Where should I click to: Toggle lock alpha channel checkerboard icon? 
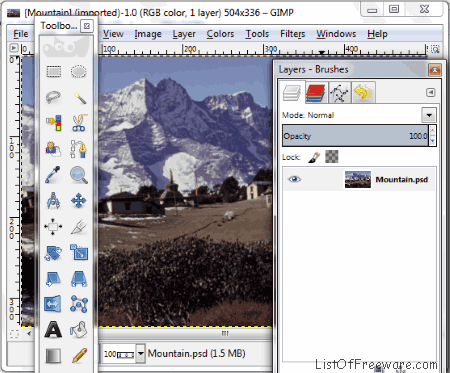coord(332,157)
